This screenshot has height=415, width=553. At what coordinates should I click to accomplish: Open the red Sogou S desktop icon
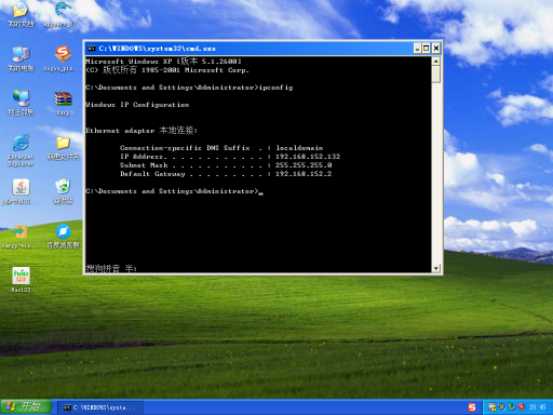click(x=63, y=59)
